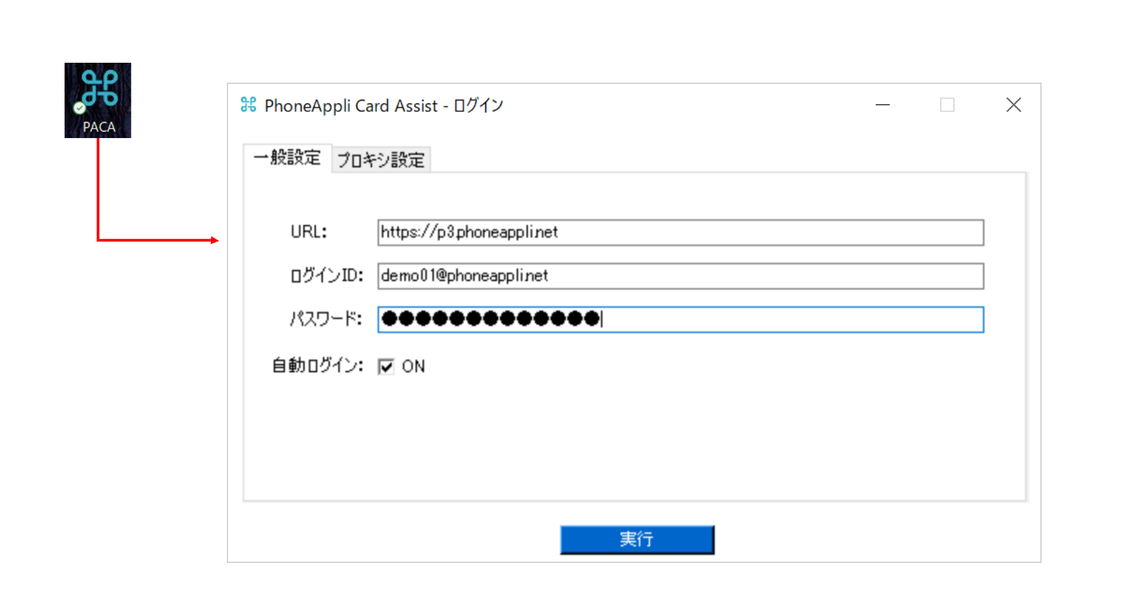Focus the URL input field
The width and height of the screenshot is (1148, 615).
680,232
